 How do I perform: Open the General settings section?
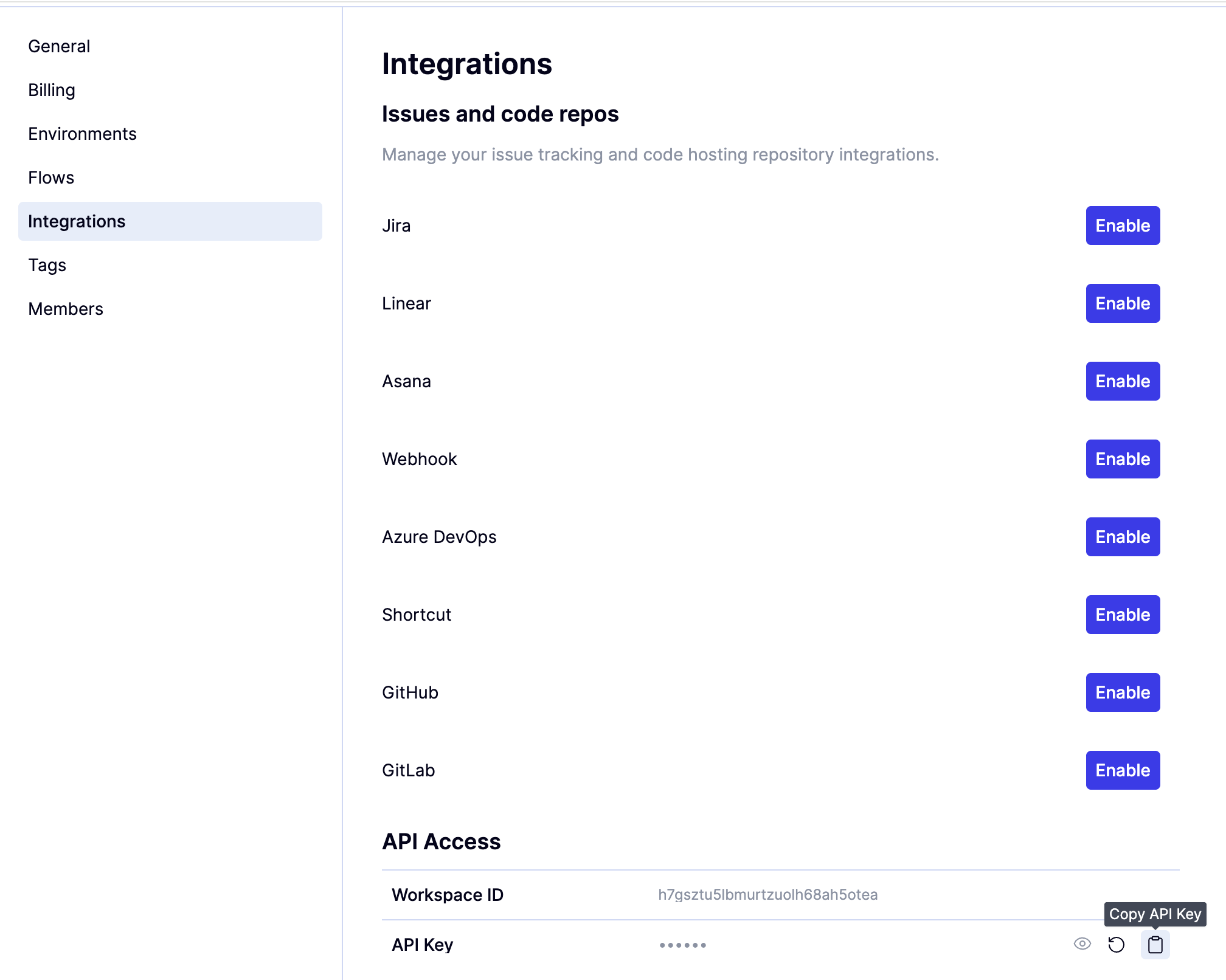(59, 46)
